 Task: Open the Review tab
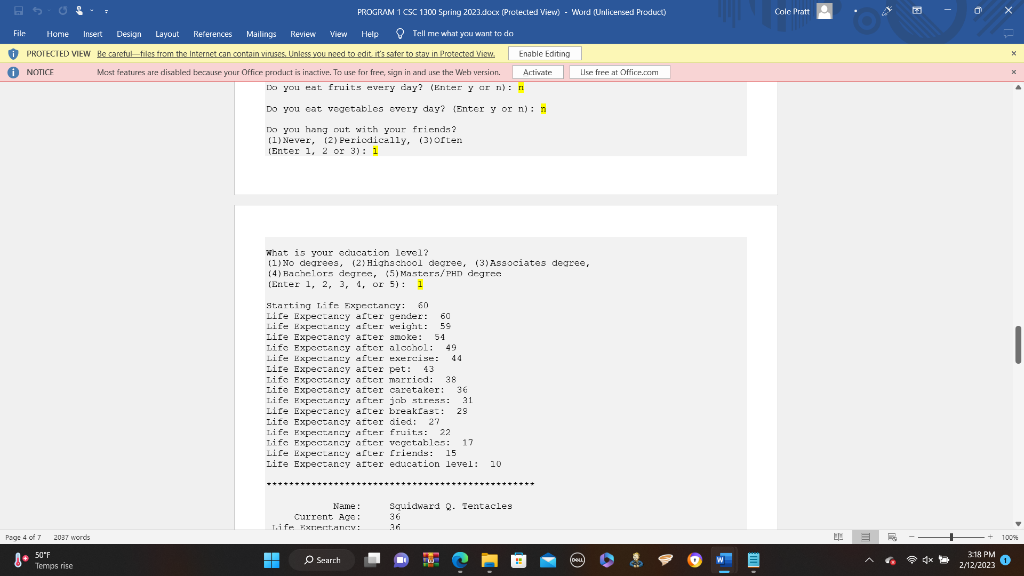click(302, 34)
